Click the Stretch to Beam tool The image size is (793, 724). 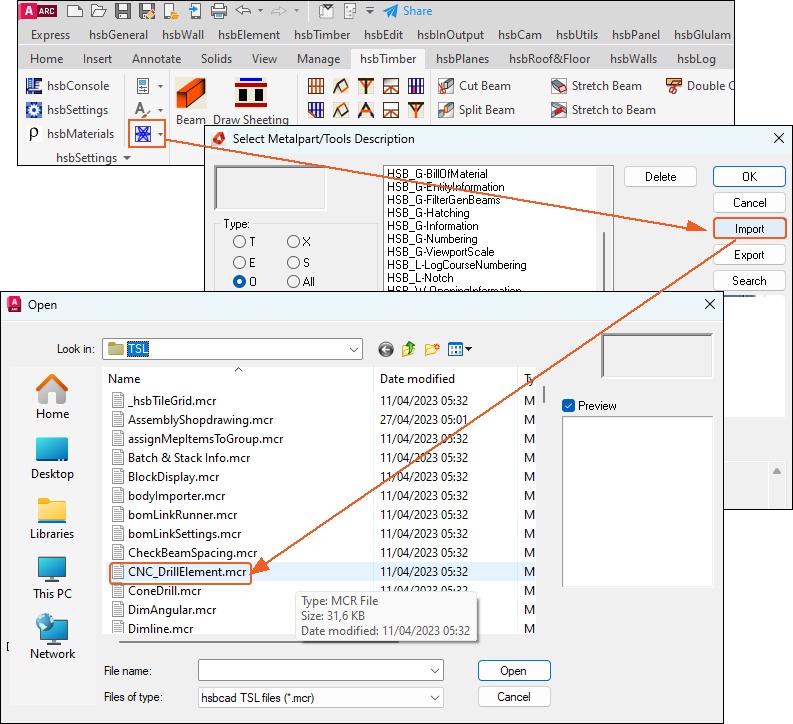(x=603, y=110)
